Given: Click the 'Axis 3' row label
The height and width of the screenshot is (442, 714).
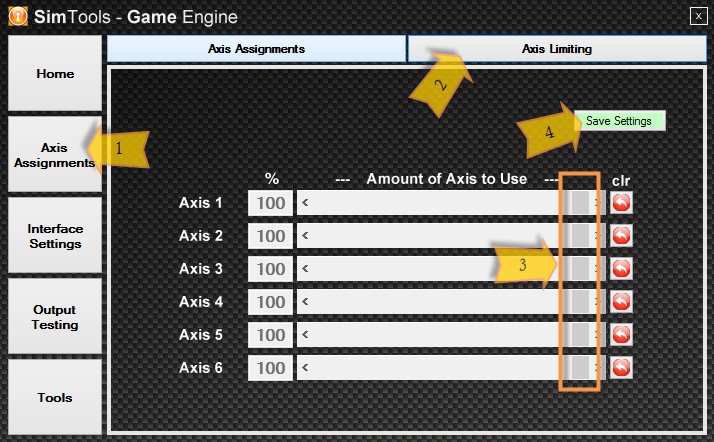Looking at the screenshot, I should [201, 269].
